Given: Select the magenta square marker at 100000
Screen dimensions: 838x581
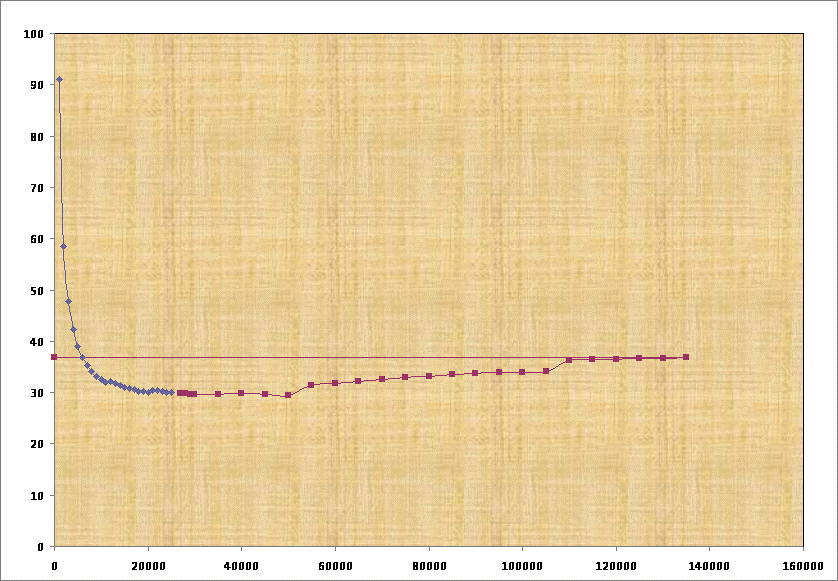Looking at the screenshot, I should click(522, 372).
